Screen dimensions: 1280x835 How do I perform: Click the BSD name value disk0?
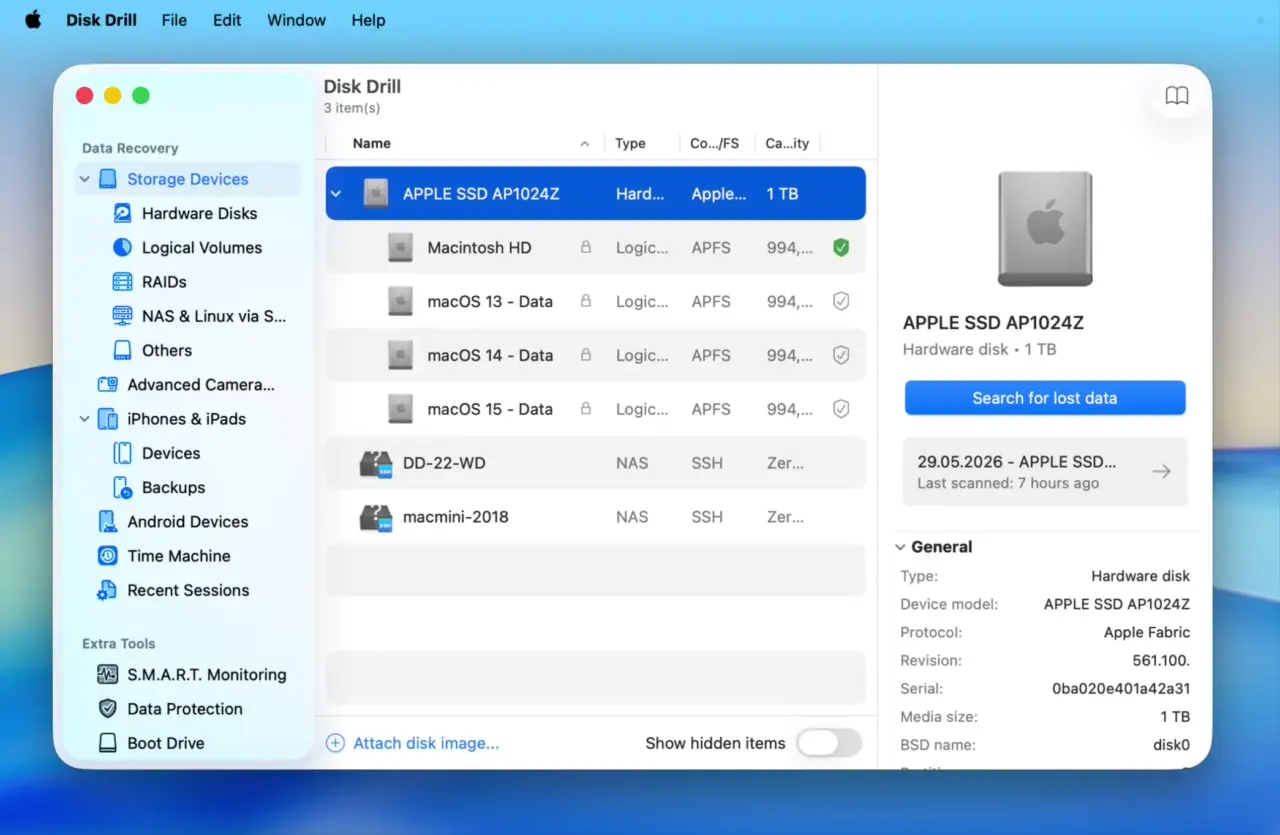[x=1172, y=745]
